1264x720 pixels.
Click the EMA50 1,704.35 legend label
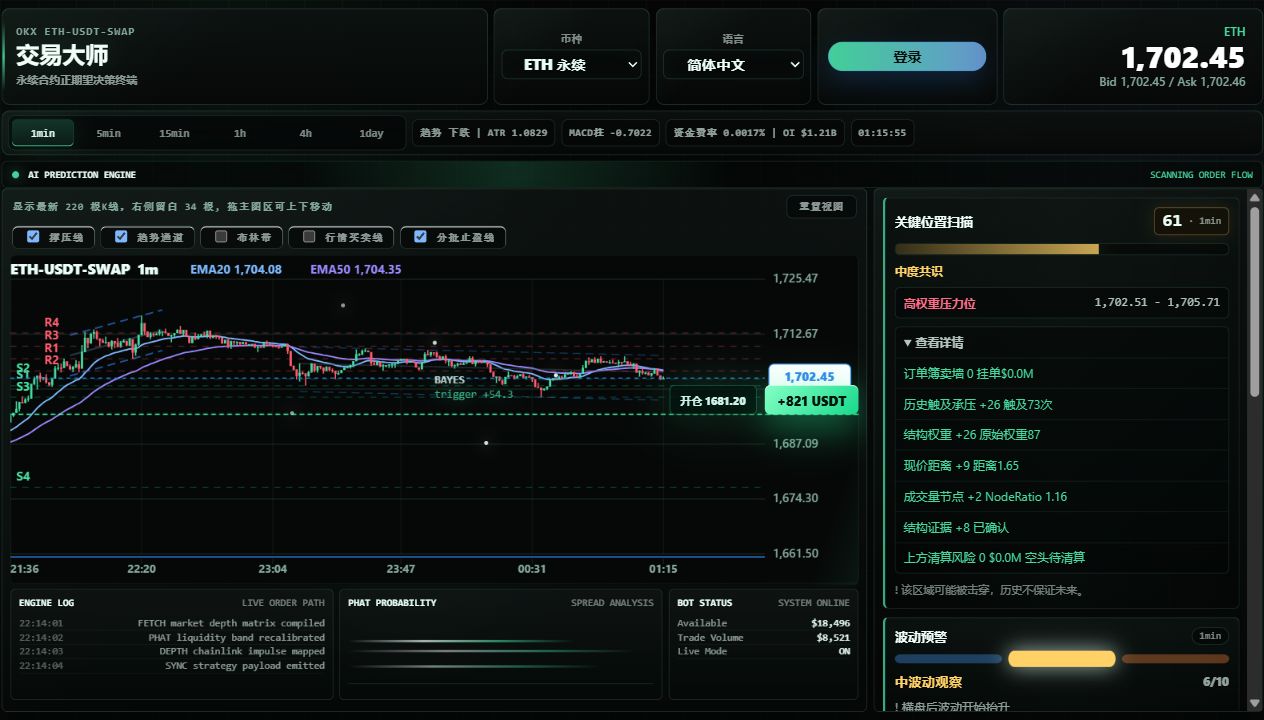[356, 270]
